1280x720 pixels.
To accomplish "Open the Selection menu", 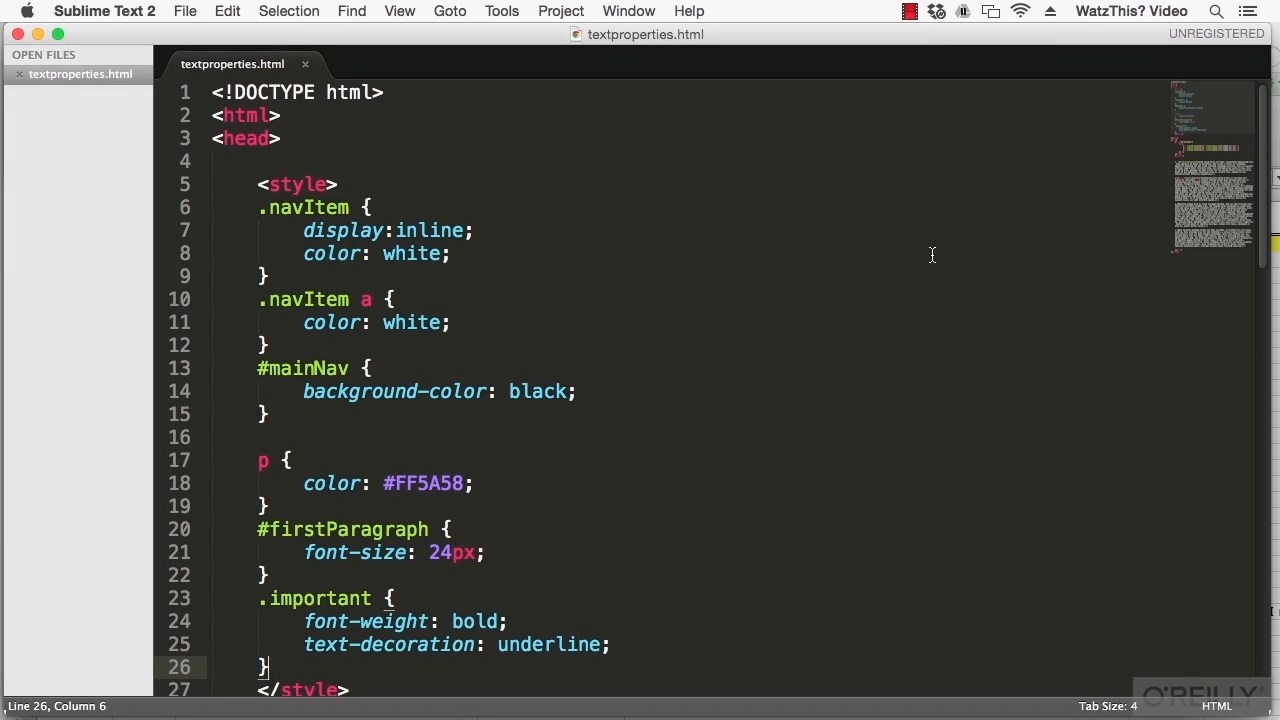I will 289,11.
